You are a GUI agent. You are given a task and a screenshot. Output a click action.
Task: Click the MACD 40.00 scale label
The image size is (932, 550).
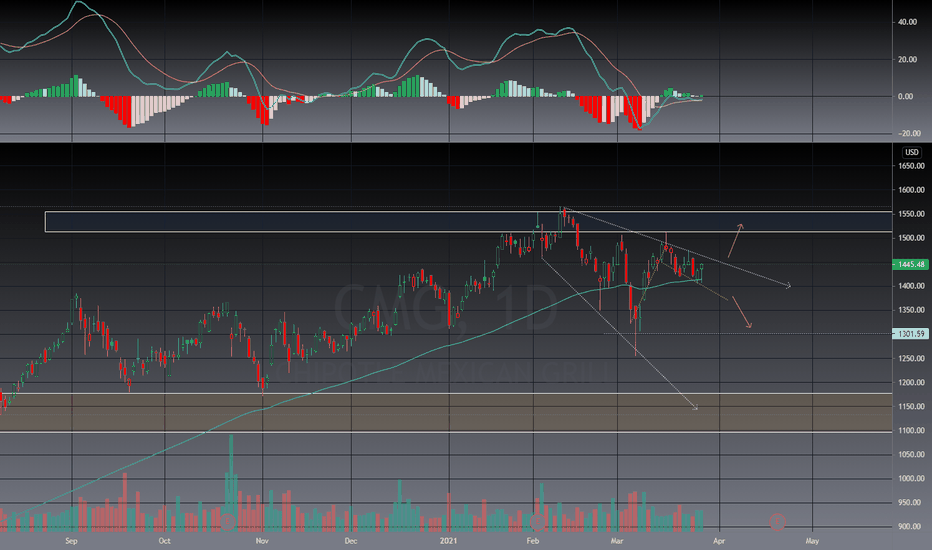click(908, 22)
